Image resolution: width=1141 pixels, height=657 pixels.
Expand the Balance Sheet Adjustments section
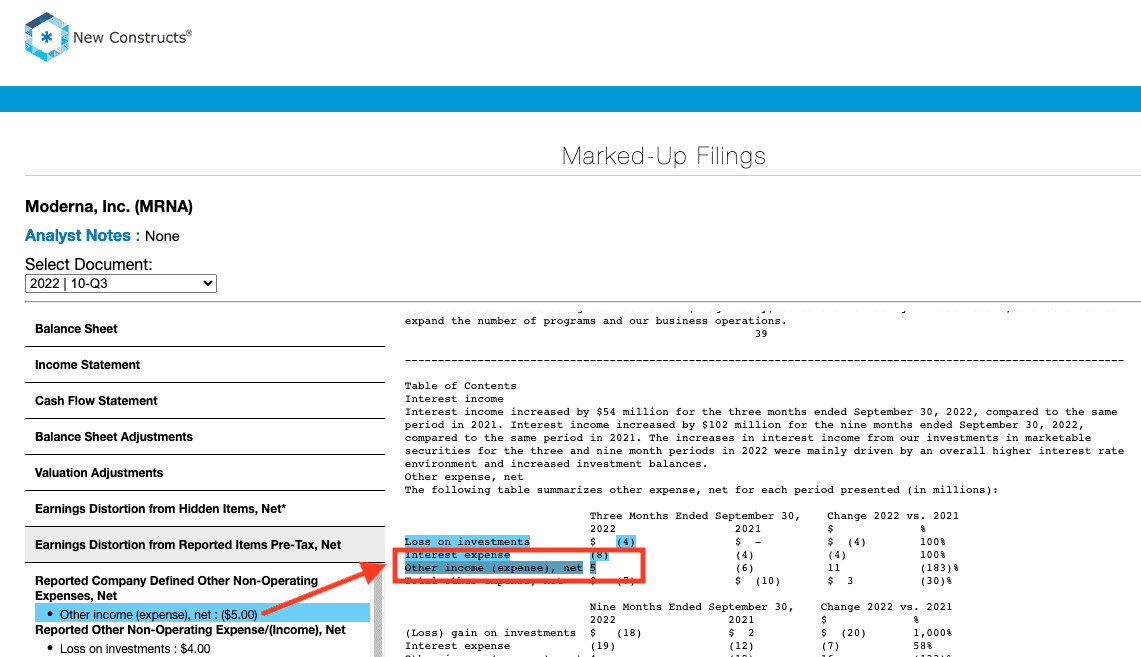point(204,437)
